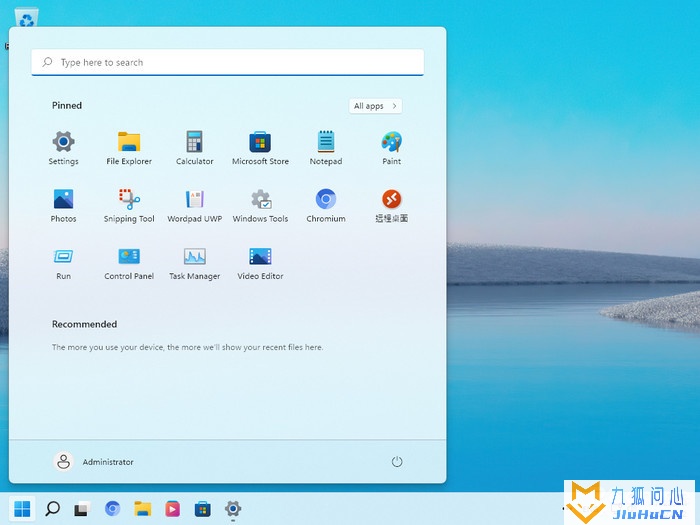Select the Recycle Bin on the desktop
Screen dimensions: 700x525
click(x=27, y=18)
